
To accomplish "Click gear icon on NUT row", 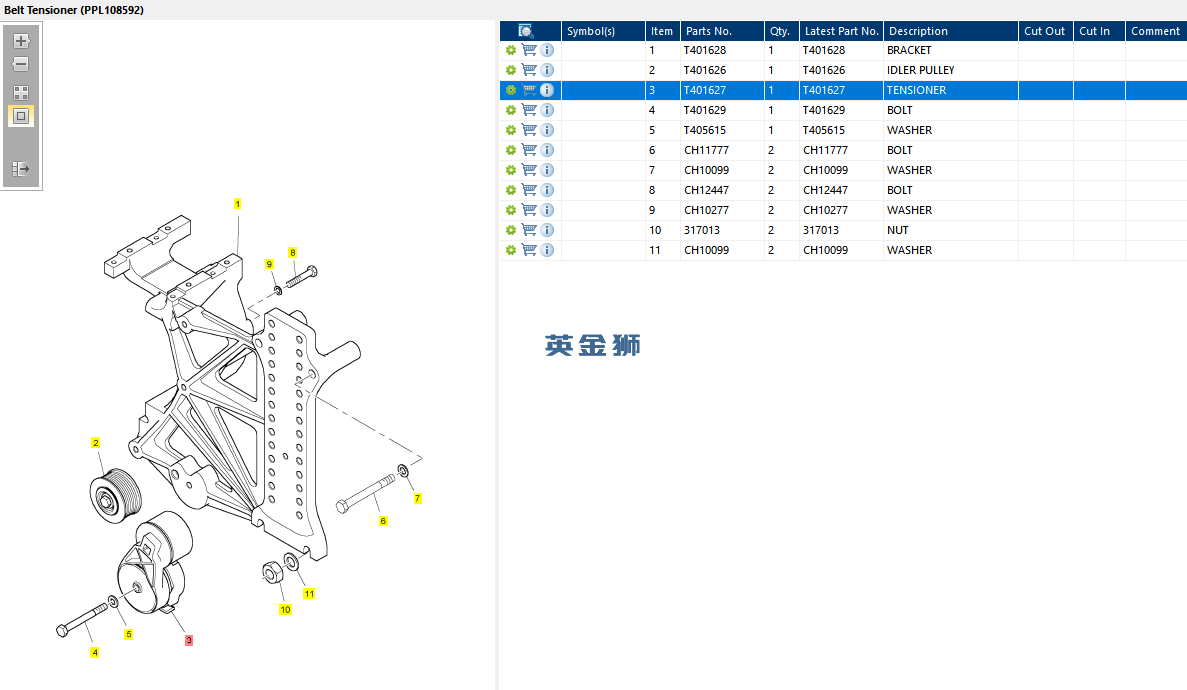I will coord(511,230).
